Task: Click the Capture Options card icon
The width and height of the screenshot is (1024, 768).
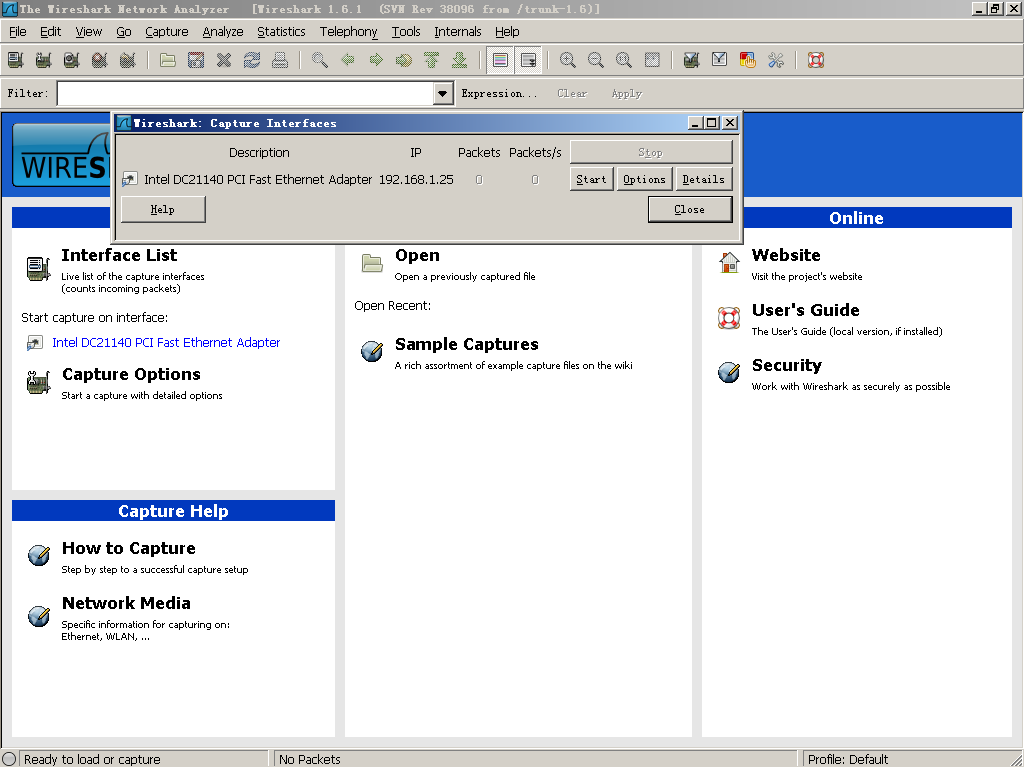Action: [x=38, y=382]
